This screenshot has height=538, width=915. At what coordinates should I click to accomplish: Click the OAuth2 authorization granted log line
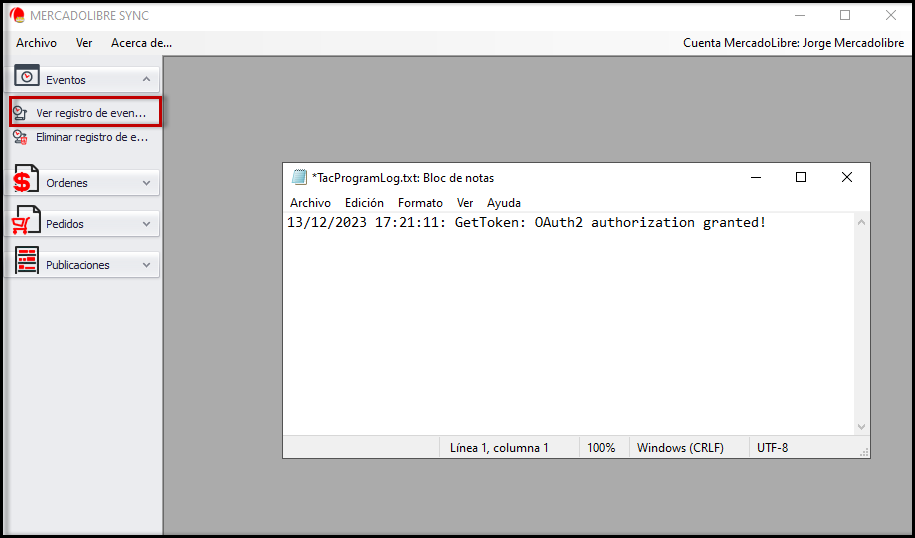(x=526, y=222)
